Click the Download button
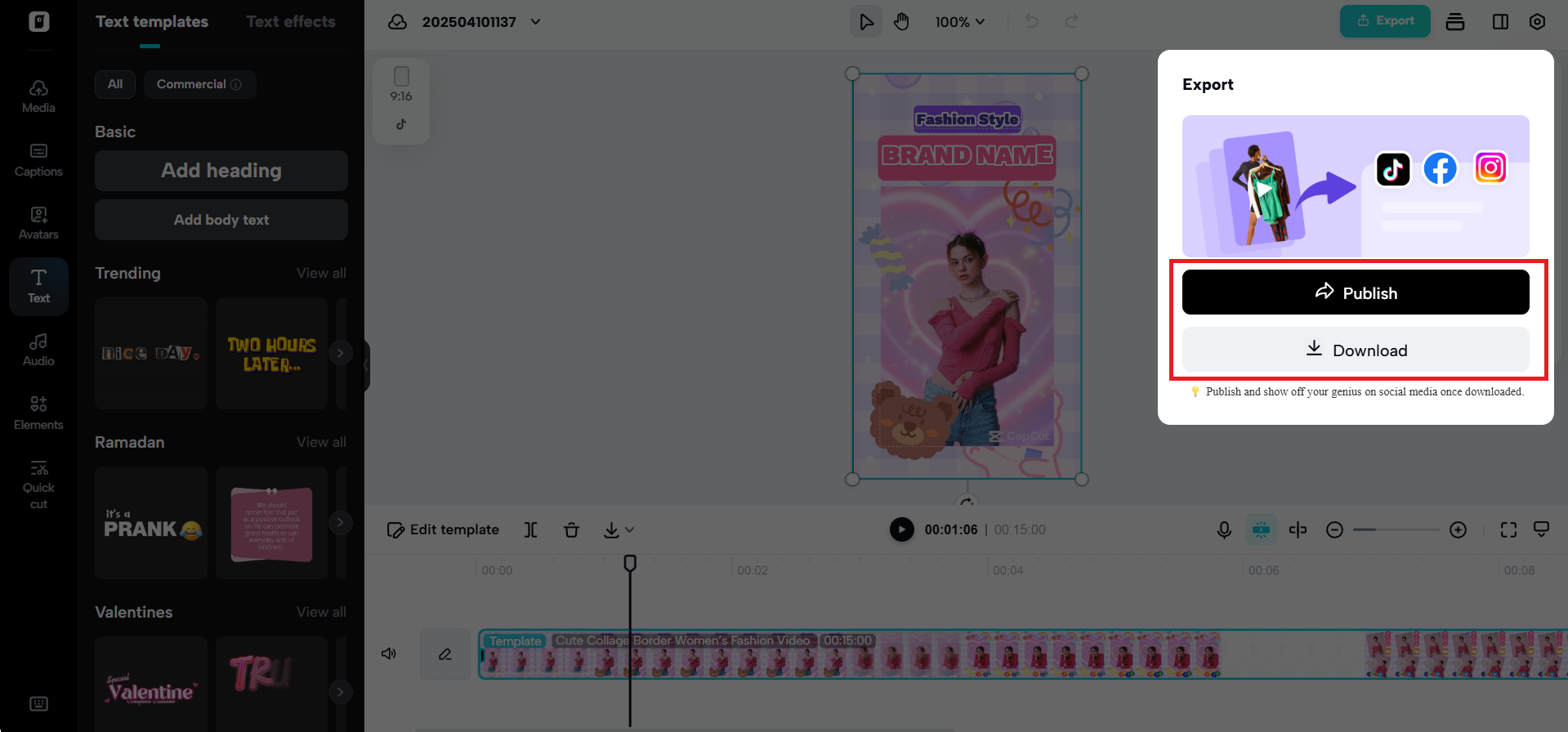This screenshot has height=732, width=1568. click(1356, 350)
